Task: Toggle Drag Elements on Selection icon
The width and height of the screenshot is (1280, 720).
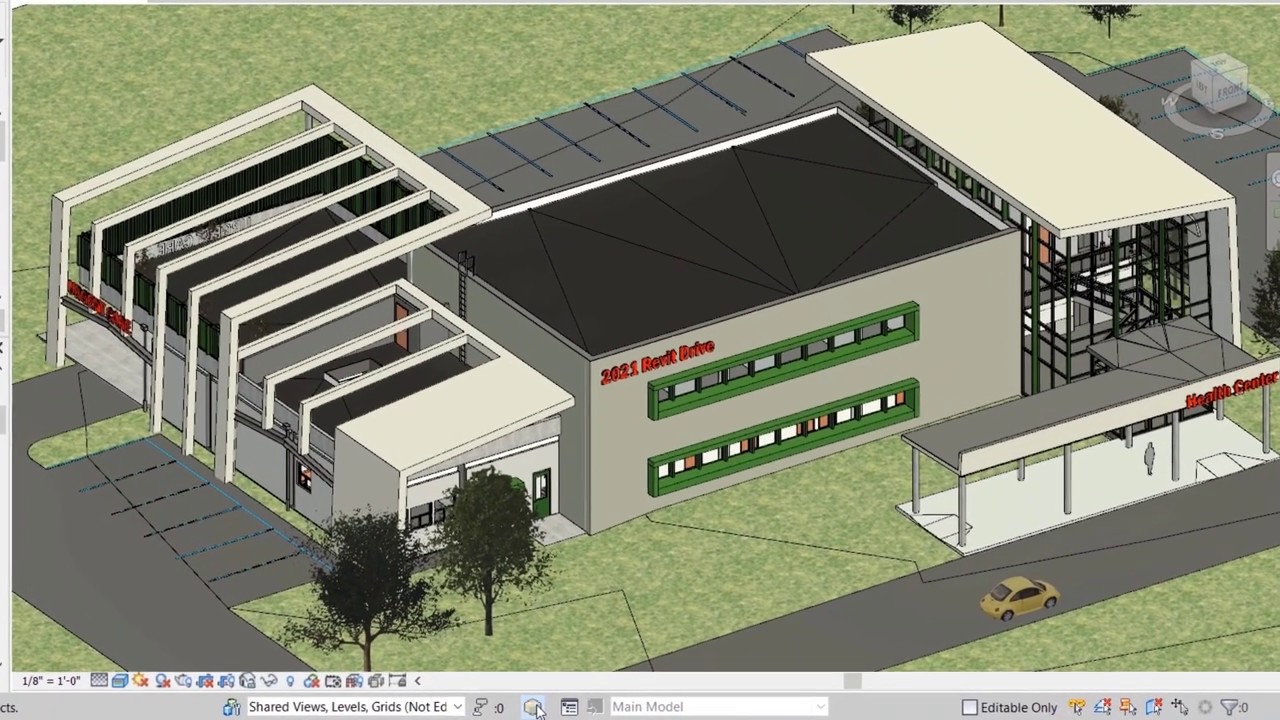Action: 1180,707
